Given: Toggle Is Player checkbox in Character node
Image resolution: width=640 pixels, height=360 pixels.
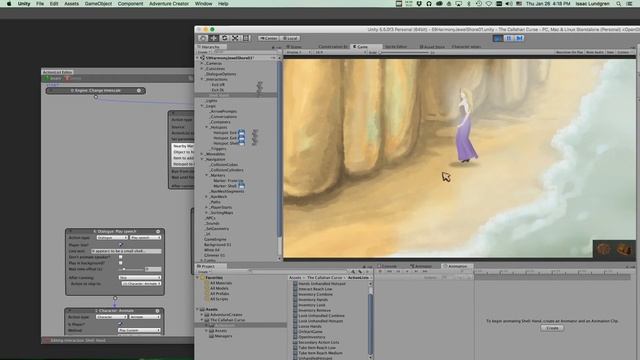Looking at the screenshot, I should point(120,324).
